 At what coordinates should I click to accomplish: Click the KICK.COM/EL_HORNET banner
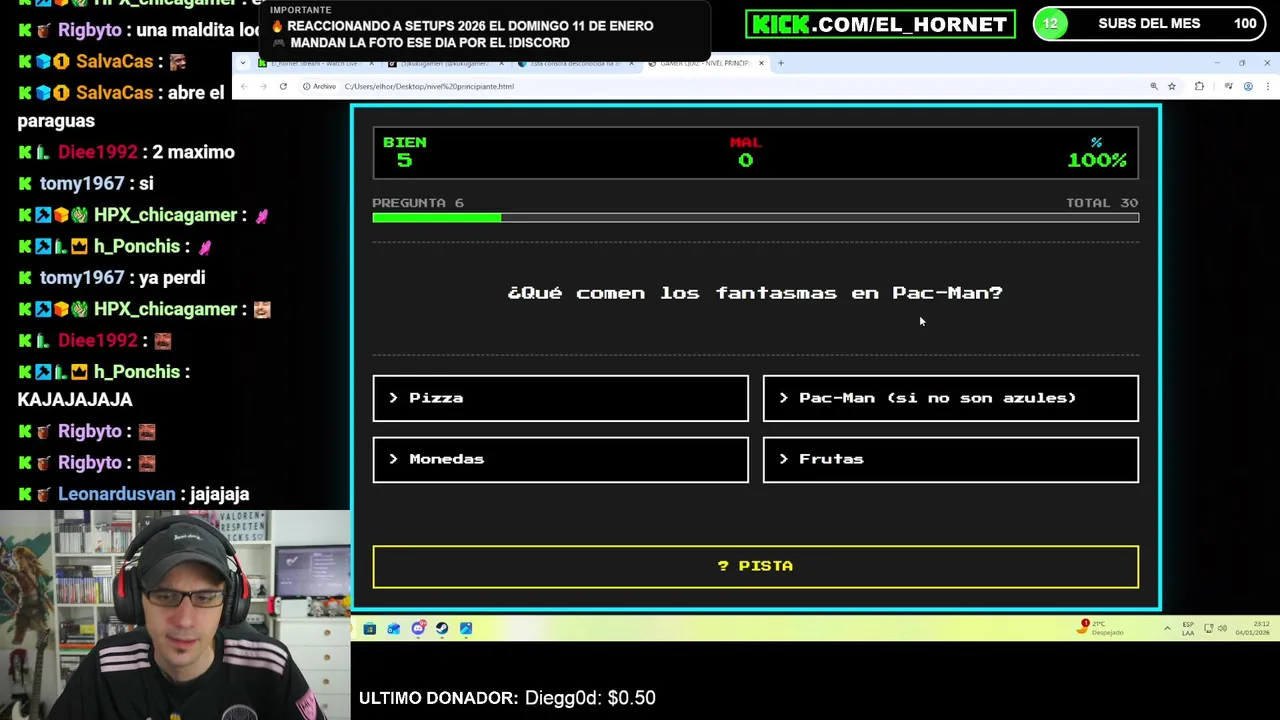880,24
